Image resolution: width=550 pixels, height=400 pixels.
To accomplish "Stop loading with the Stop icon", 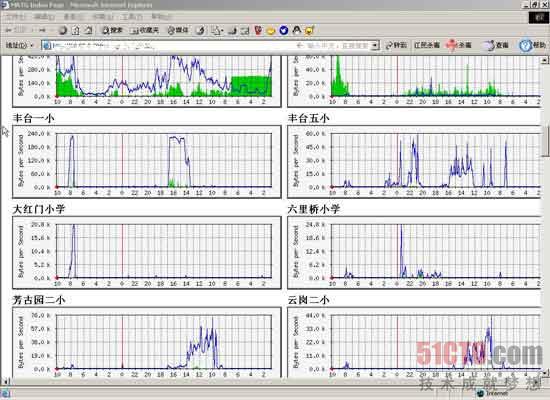I will coord(63,31).
